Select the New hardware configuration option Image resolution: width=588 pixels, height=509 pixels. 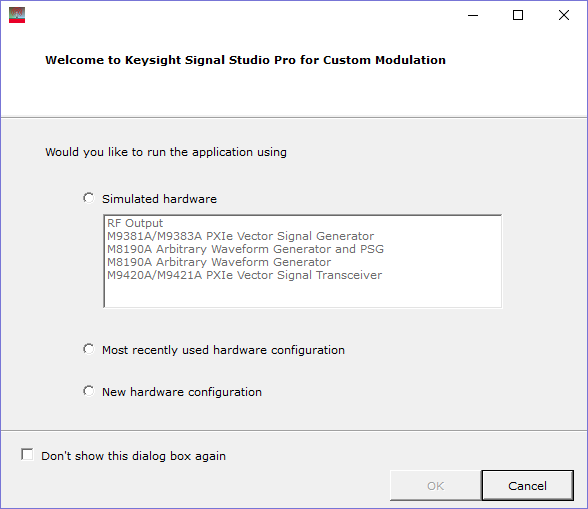click(x=88, y=391)
